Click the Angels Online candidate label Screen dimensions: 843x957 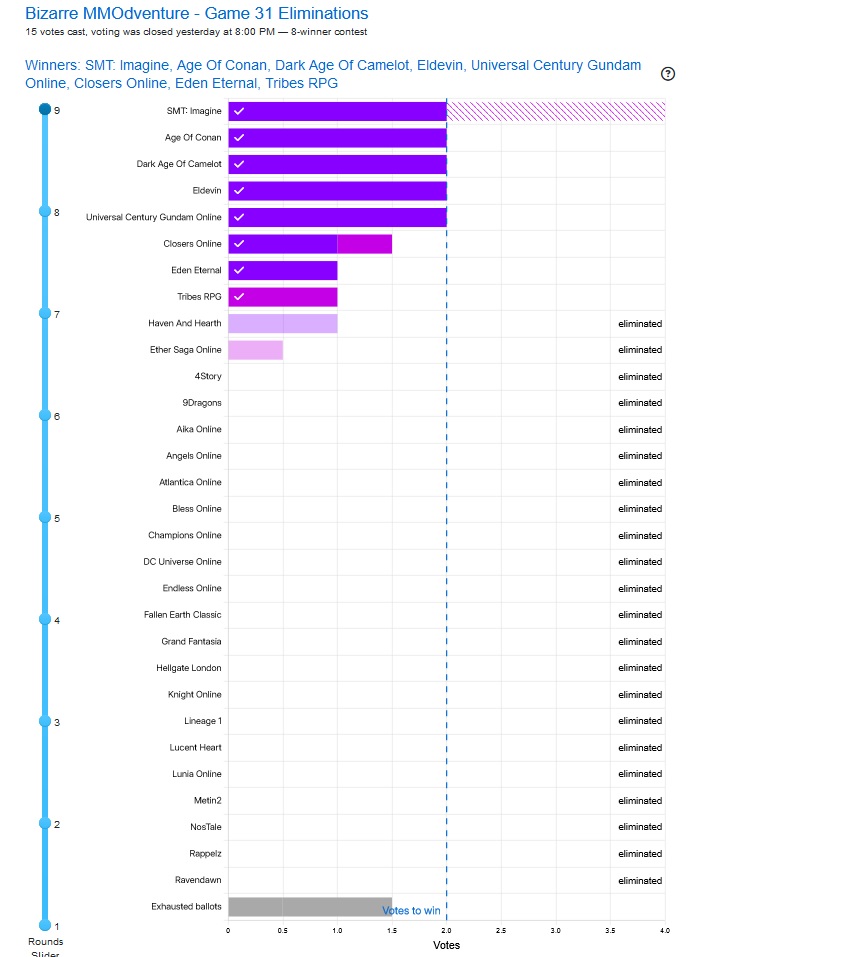tap(194, 456)
